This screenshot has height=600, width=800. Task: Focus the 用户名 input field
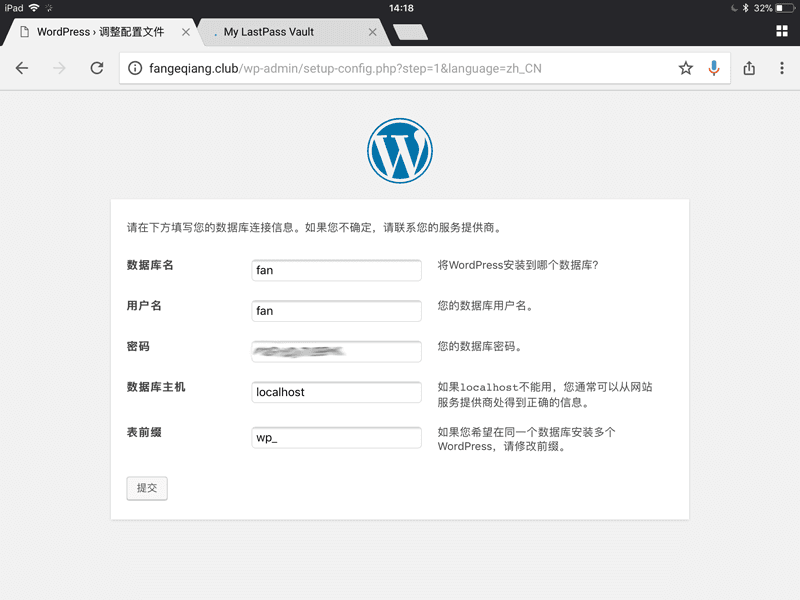click(x=336, y=311)
